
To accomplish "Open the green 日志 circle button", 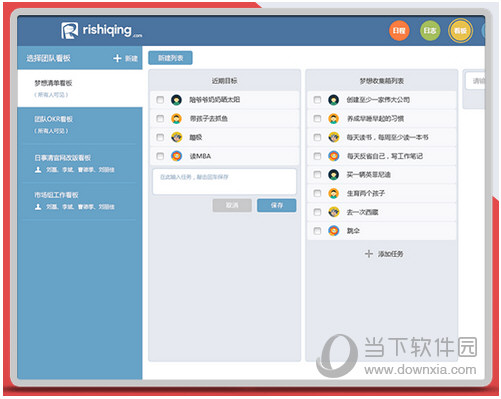I will coord(430,31).
